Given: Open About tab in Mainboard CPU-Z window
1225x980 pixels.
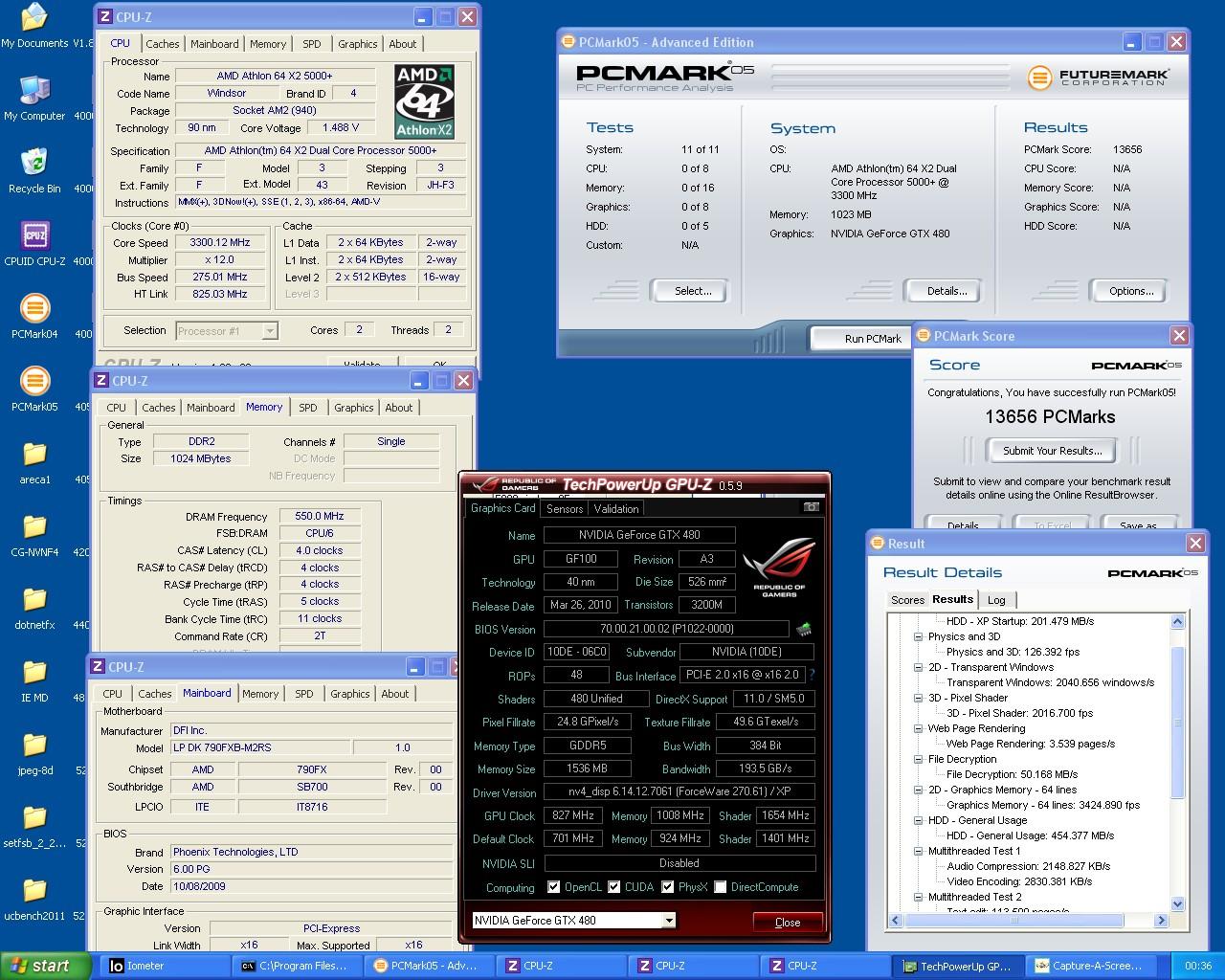Looking at the screenshot, I should pyautogui.click(x=395, y=694).
